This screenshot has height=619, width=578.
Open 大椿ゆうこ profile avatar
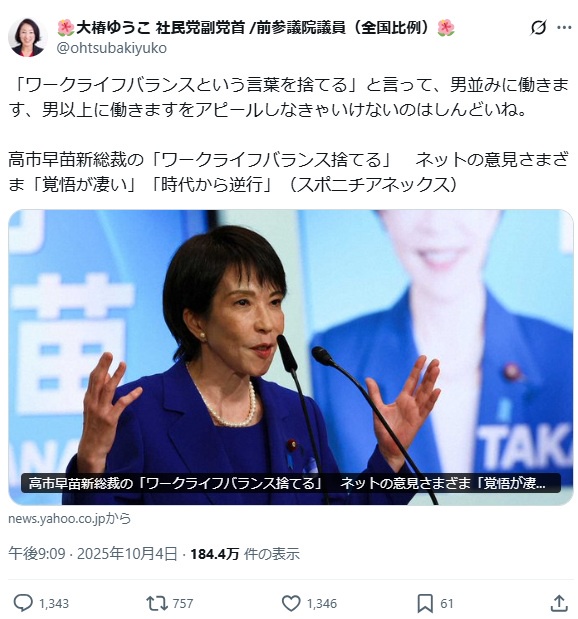27,38
